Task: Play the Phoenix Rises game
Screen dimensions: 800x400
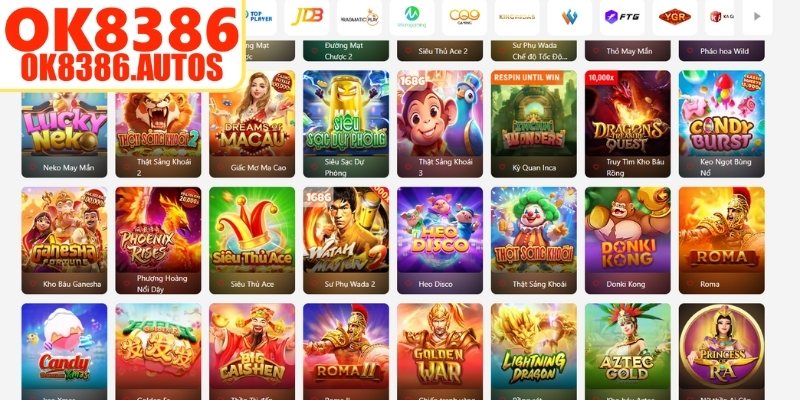Action: [158, 230]
